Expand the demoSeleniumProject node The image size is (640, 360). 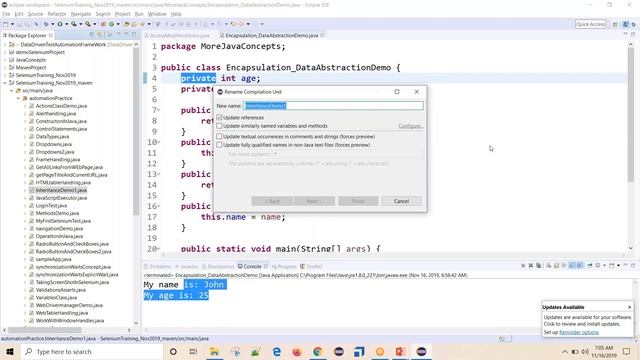5,52
